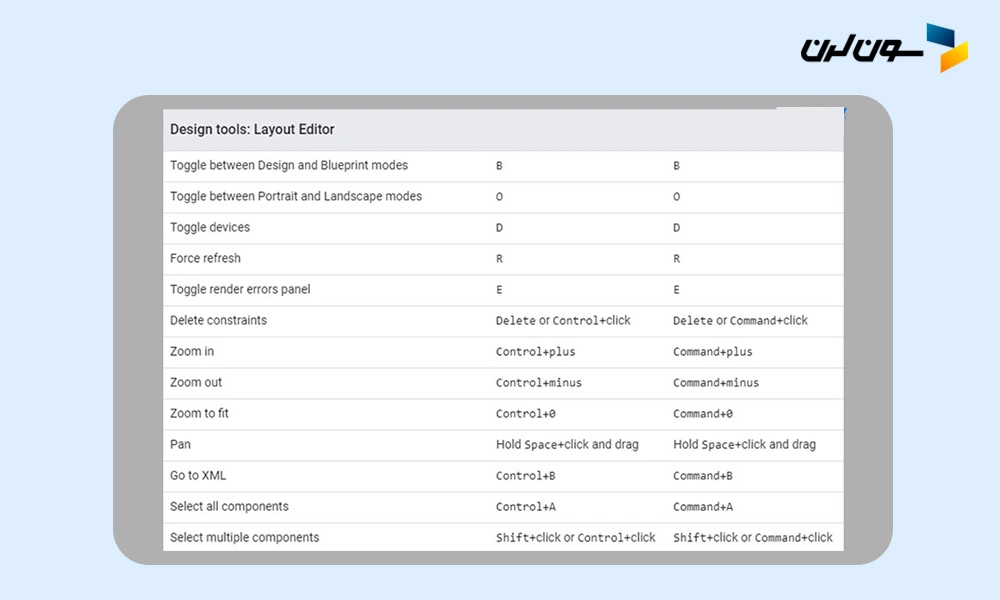The image size is (1000, 600).
Task: Click the 'Select multiple components' label
Action: point(244,537)
